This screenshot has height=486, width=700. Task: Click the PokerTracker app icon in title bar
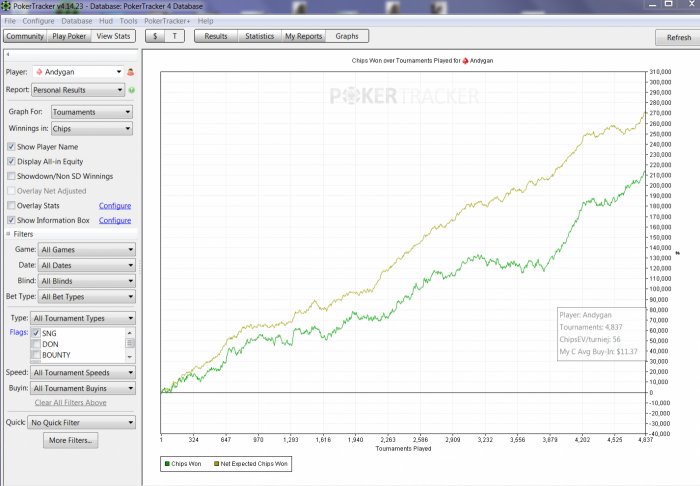(x=6, y=6)
